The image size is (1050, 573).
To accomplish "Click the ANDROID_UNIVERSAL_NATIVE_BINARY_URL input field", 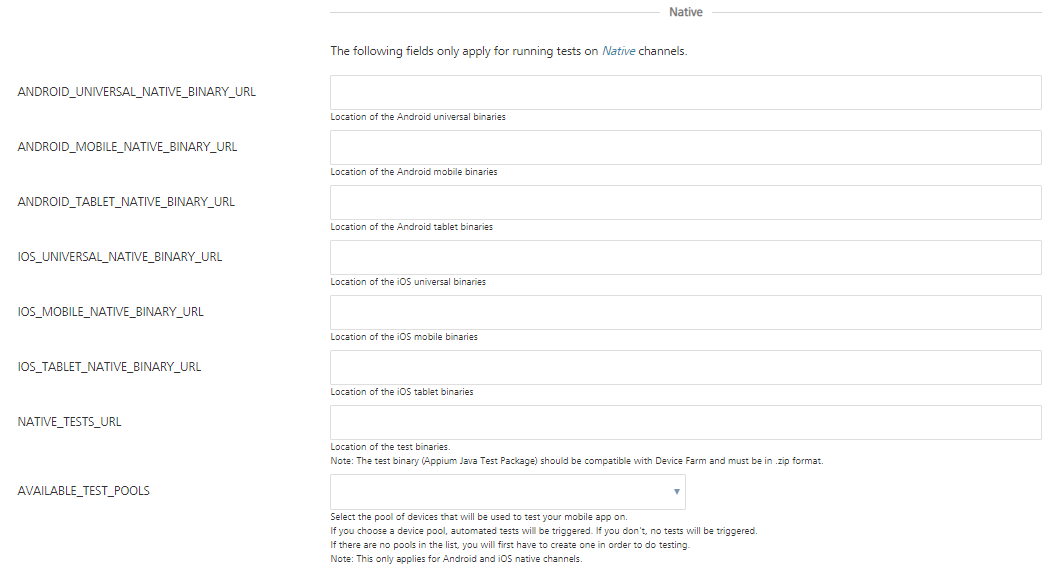I will tap(685, 92).
